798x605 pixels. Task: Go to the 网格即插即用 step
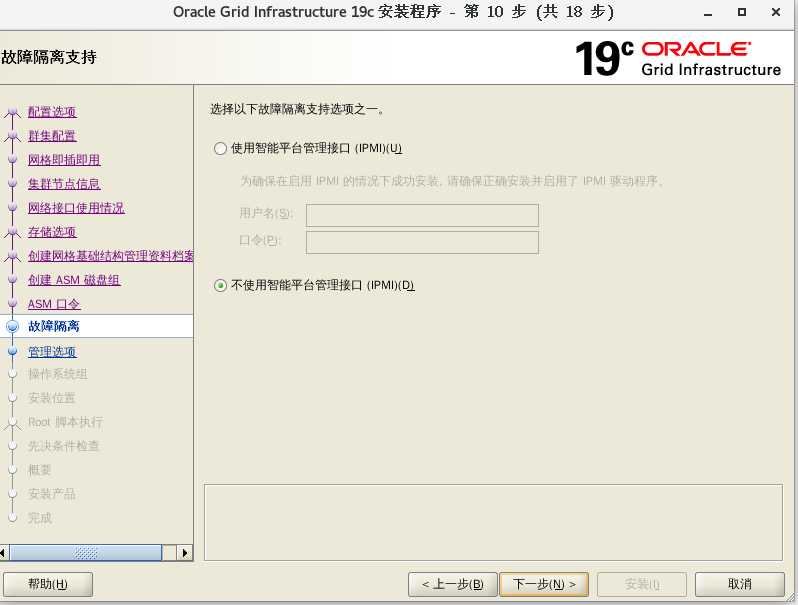click(x=64, y=160)
